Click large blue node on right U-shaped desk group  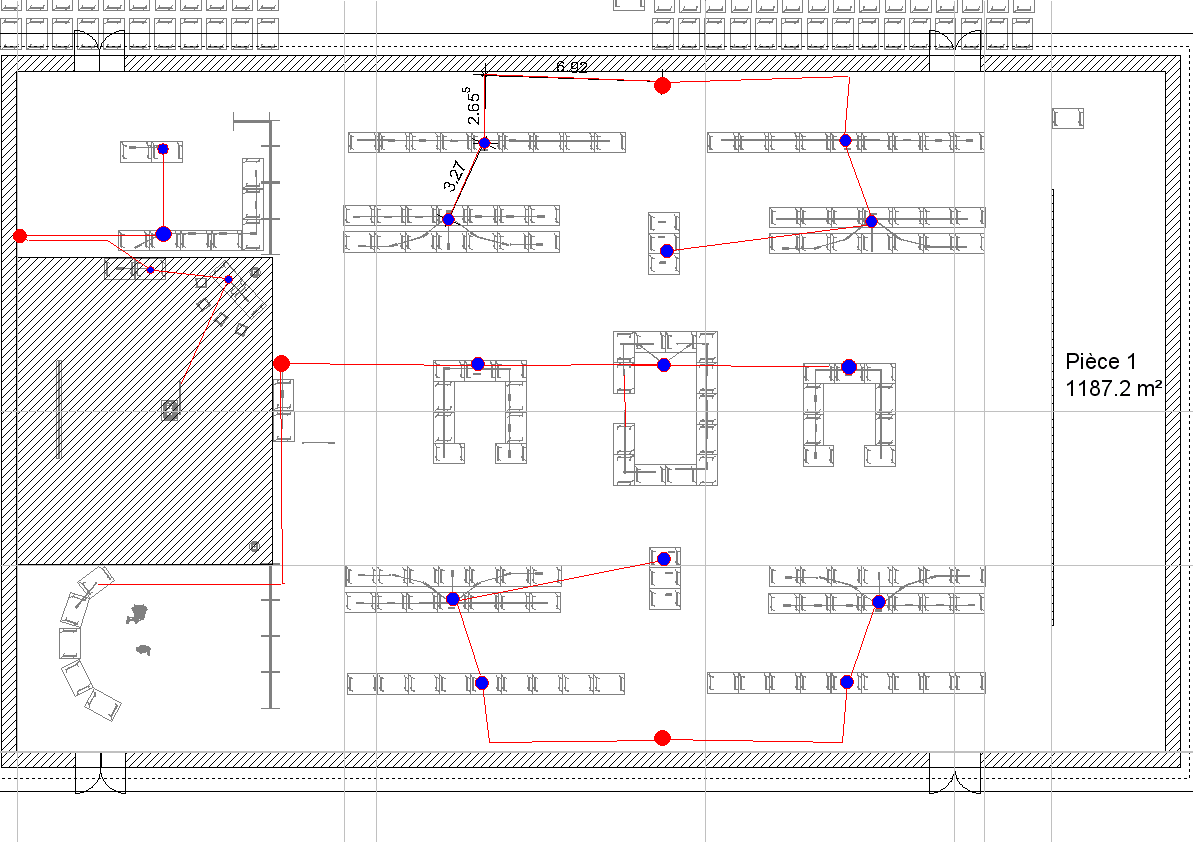[849, 367]
